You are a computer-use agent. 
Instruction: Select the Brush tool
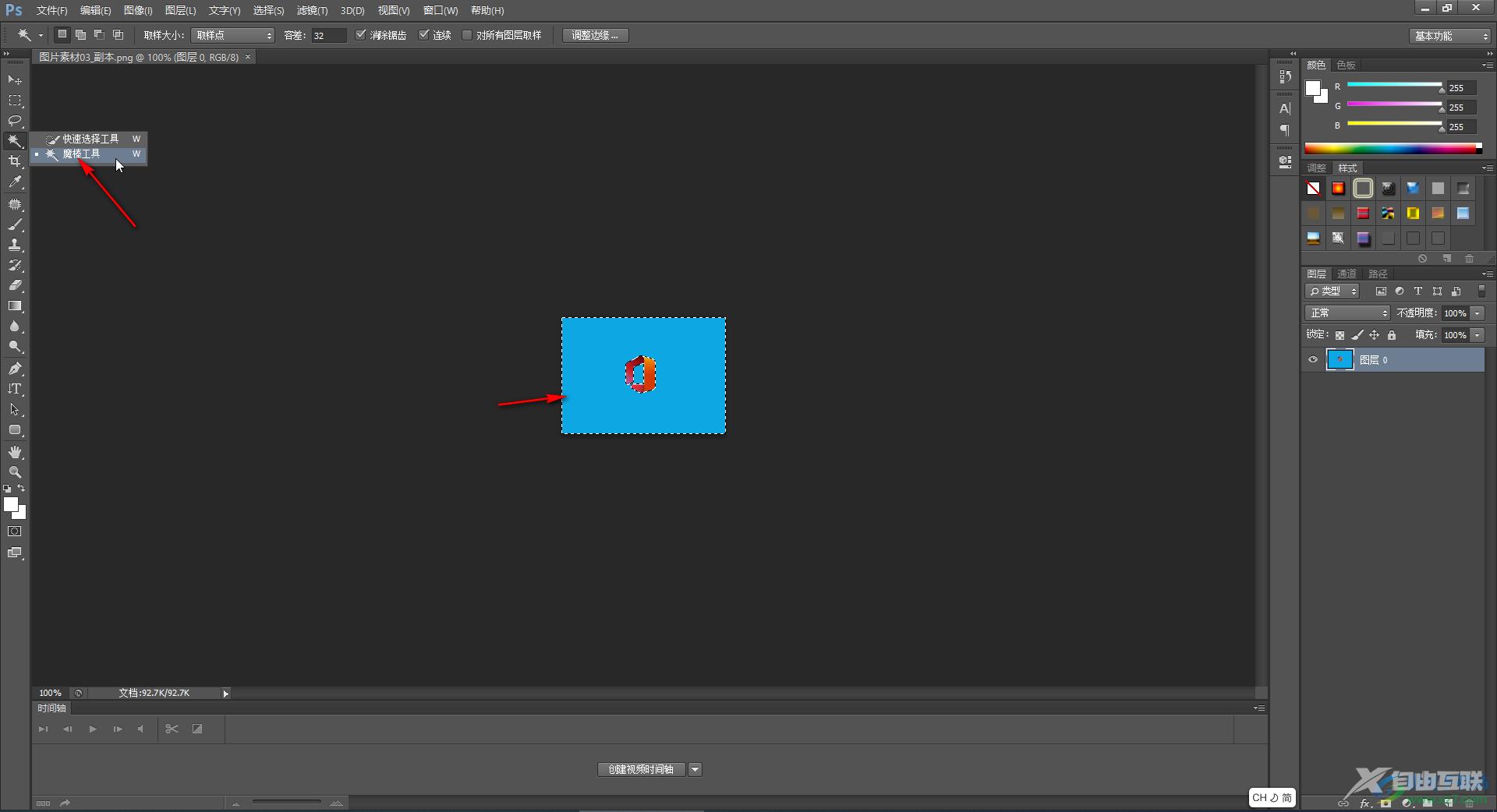point(15,224)
